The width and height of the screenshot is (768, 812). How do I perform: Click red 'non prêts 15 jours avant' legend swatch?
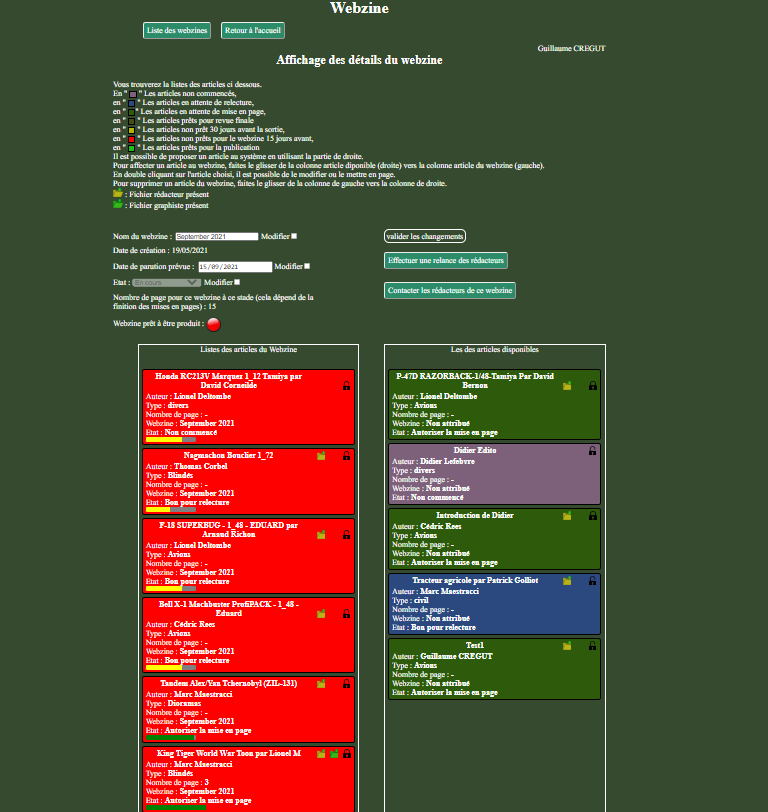pos(132,139)
